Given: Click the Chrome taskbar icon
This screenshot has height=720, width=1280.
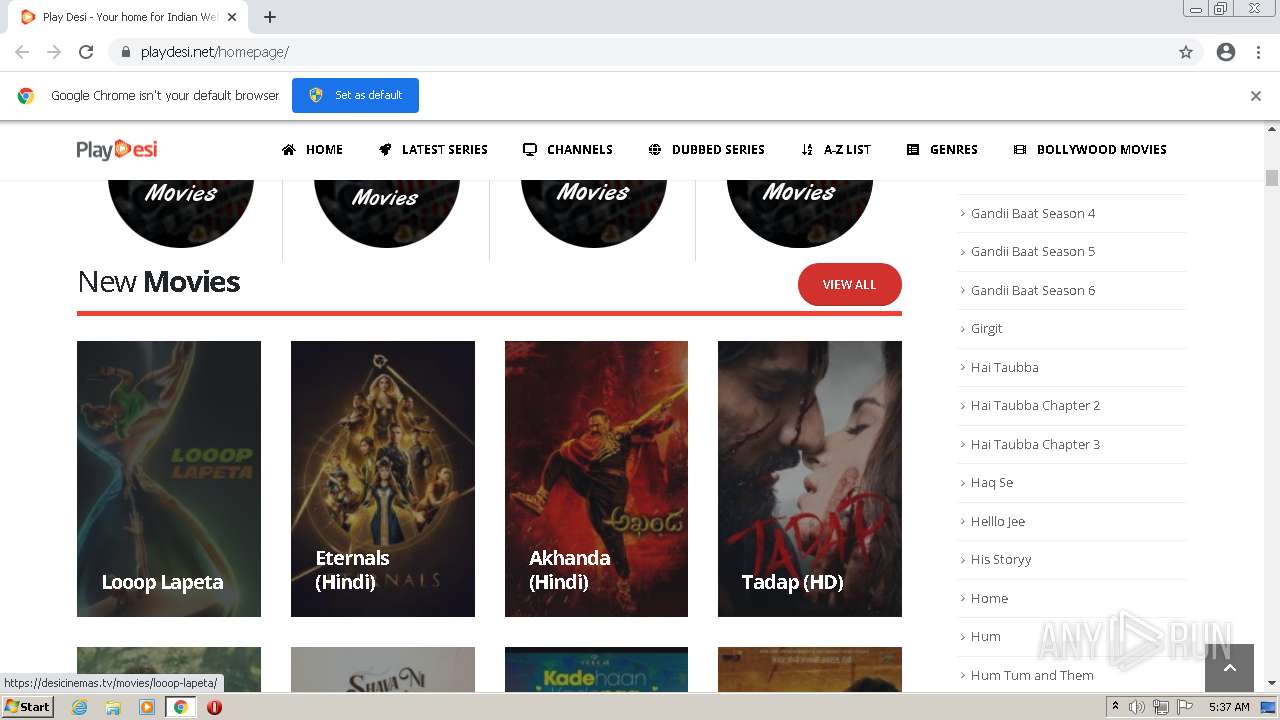Looking at the screenshot, I should pyautogui.click(x=180, y=707).
